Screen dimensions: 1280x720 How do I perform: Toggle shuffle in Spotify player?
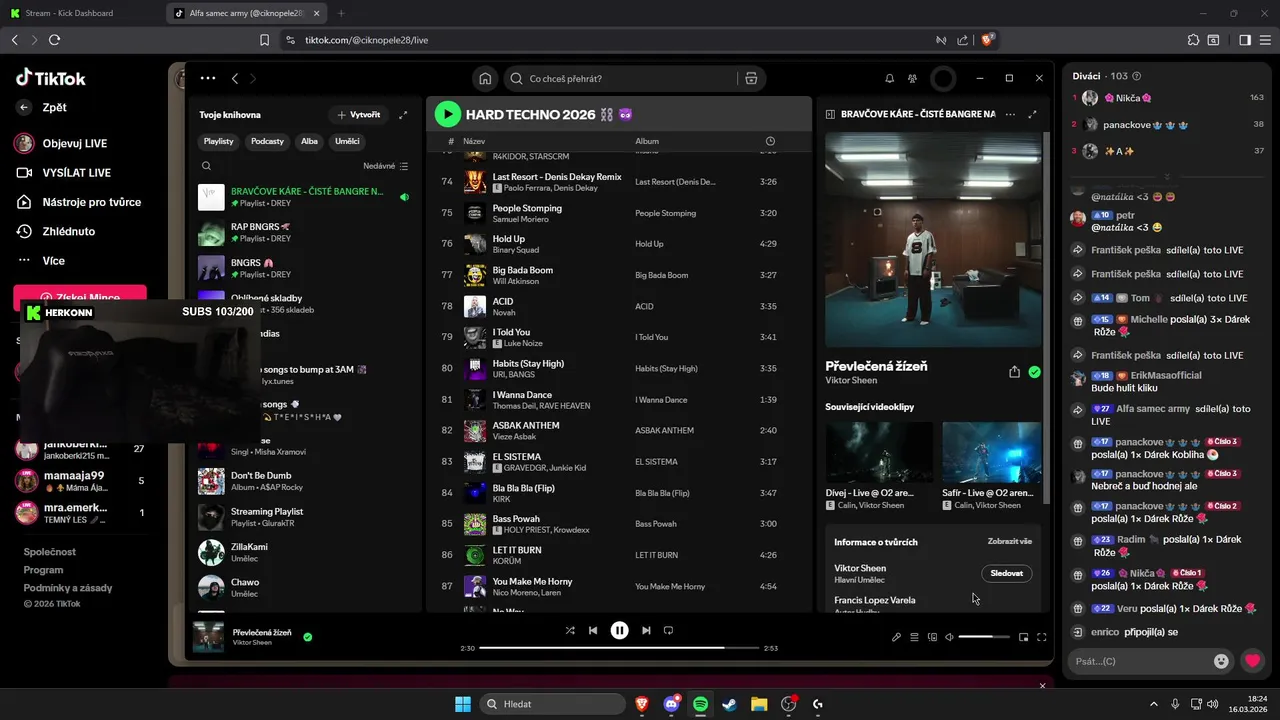(570, 630)
